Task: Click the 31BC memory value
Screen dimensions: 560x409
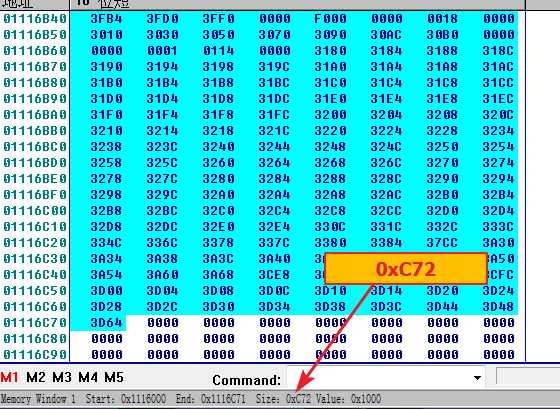Action: point(274,83)
